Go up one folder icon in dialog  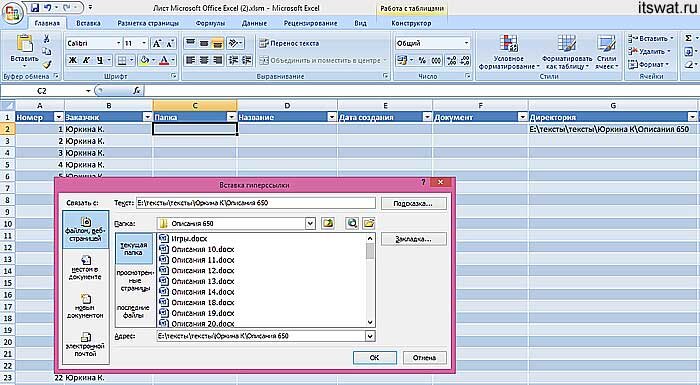(328, 223)
